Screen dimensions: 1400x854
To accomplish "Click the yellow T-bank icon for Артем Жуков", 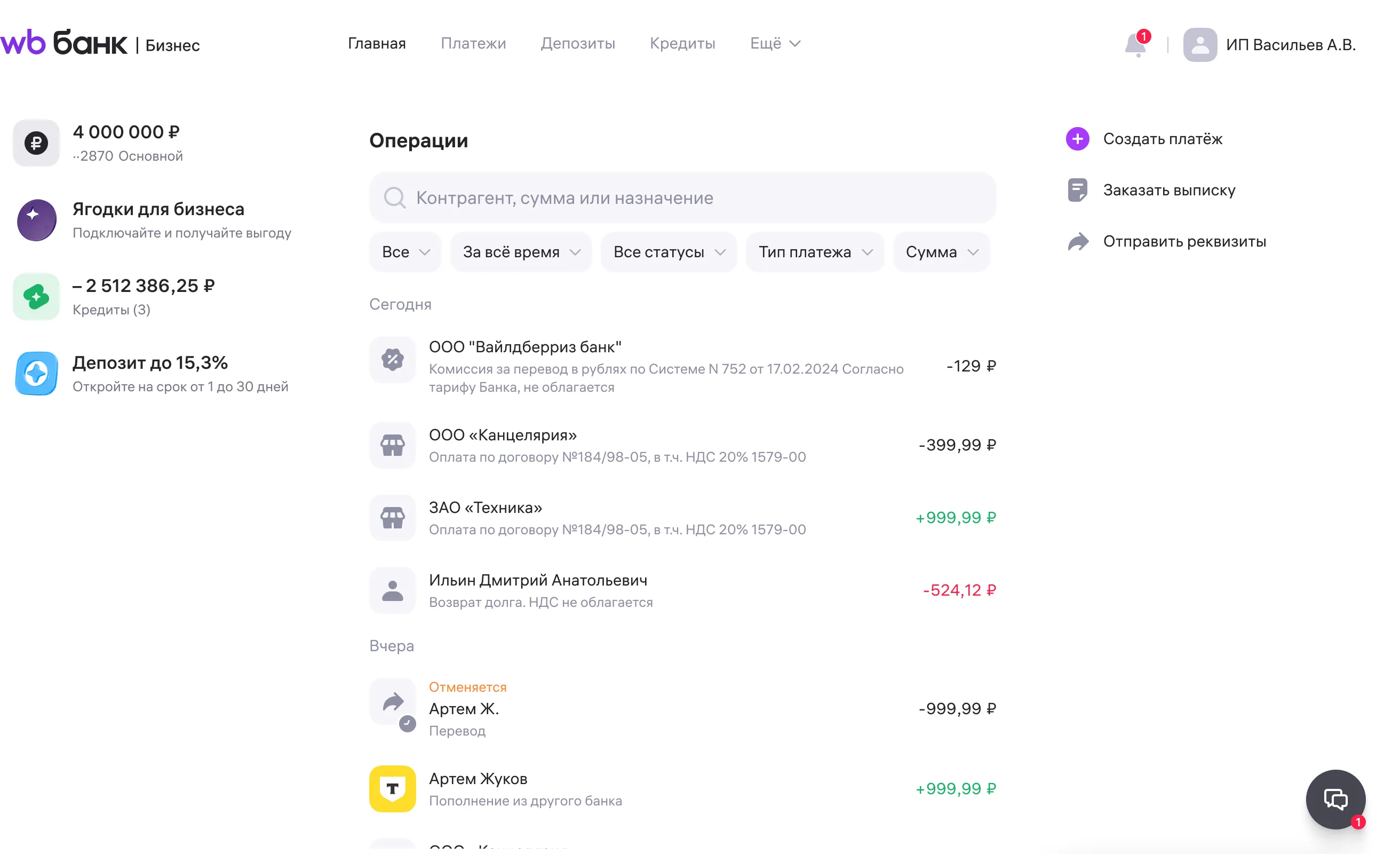I will click(393, 788).
